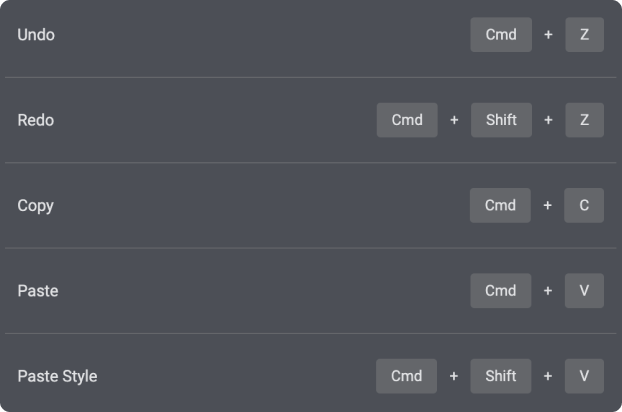Click the Shift key in the Paste Style row
The height and width of the screenshot is (412, 622).
click(x=501, y=377)
